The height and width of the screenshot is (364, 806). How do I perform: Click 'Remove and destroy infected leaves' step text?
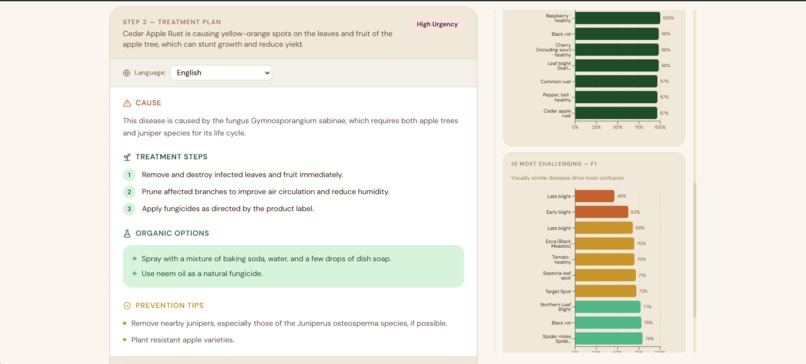[x=242, y=175]
